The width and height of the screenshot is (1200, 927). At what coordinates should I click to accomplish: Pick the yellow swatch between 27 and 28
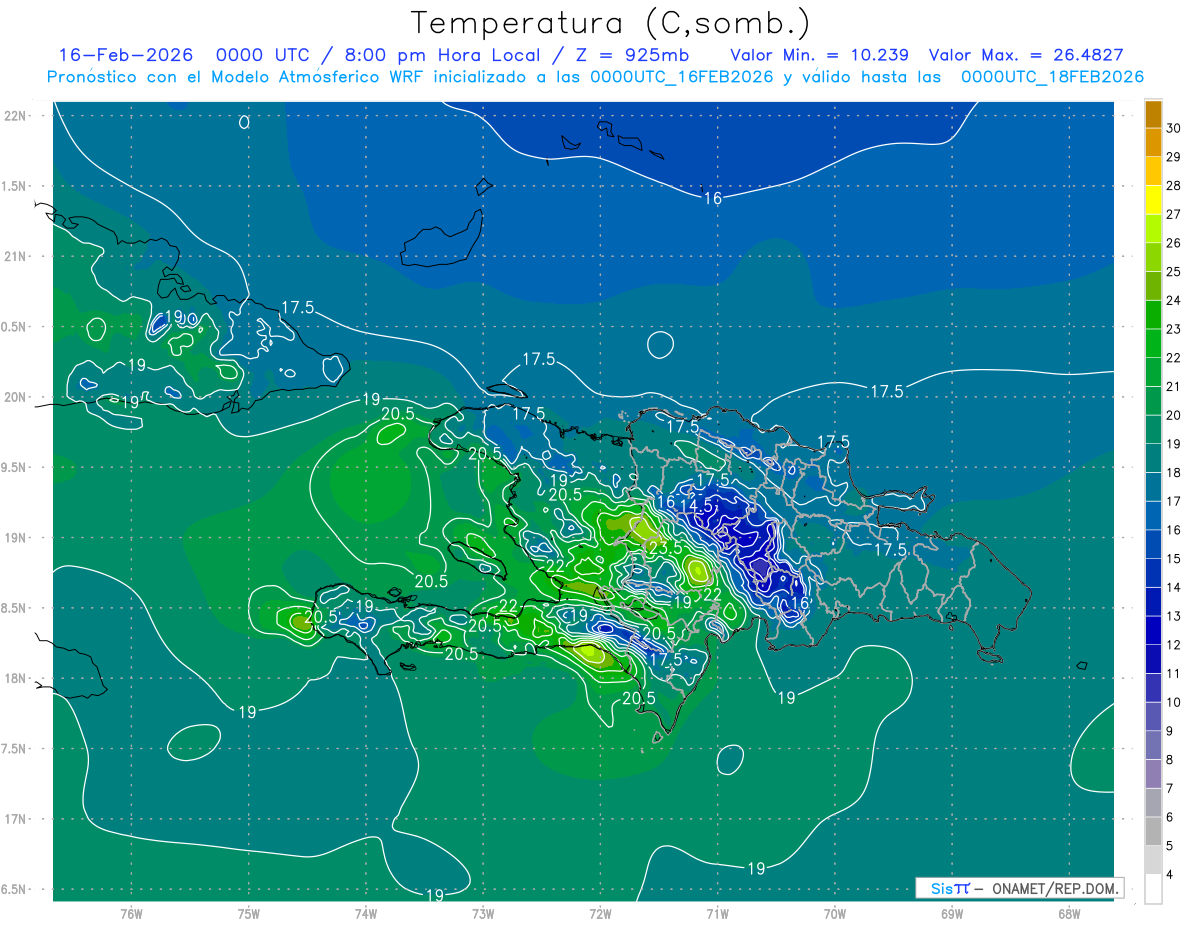[1153, 200]
